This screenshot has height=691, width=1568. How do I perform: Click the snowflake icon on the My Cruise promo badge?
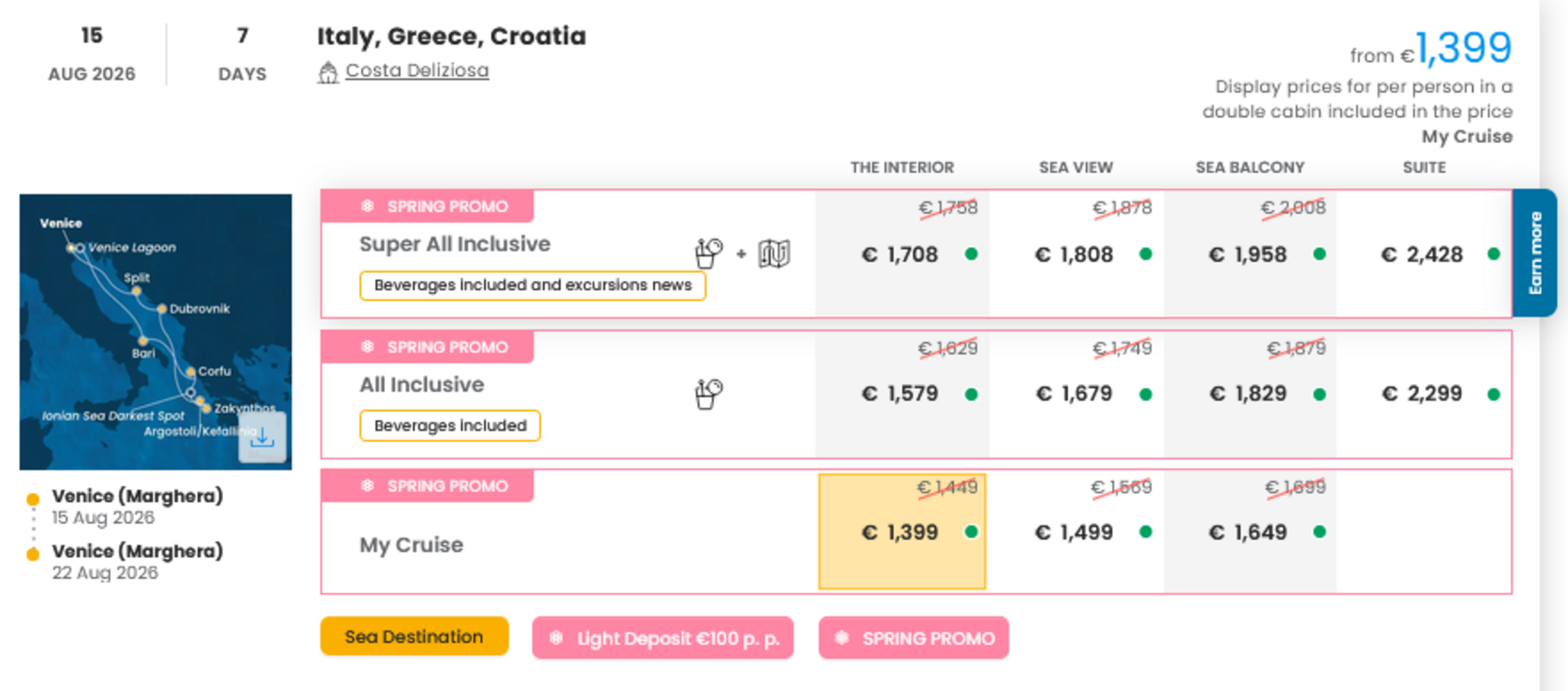(x=366, y=485)
